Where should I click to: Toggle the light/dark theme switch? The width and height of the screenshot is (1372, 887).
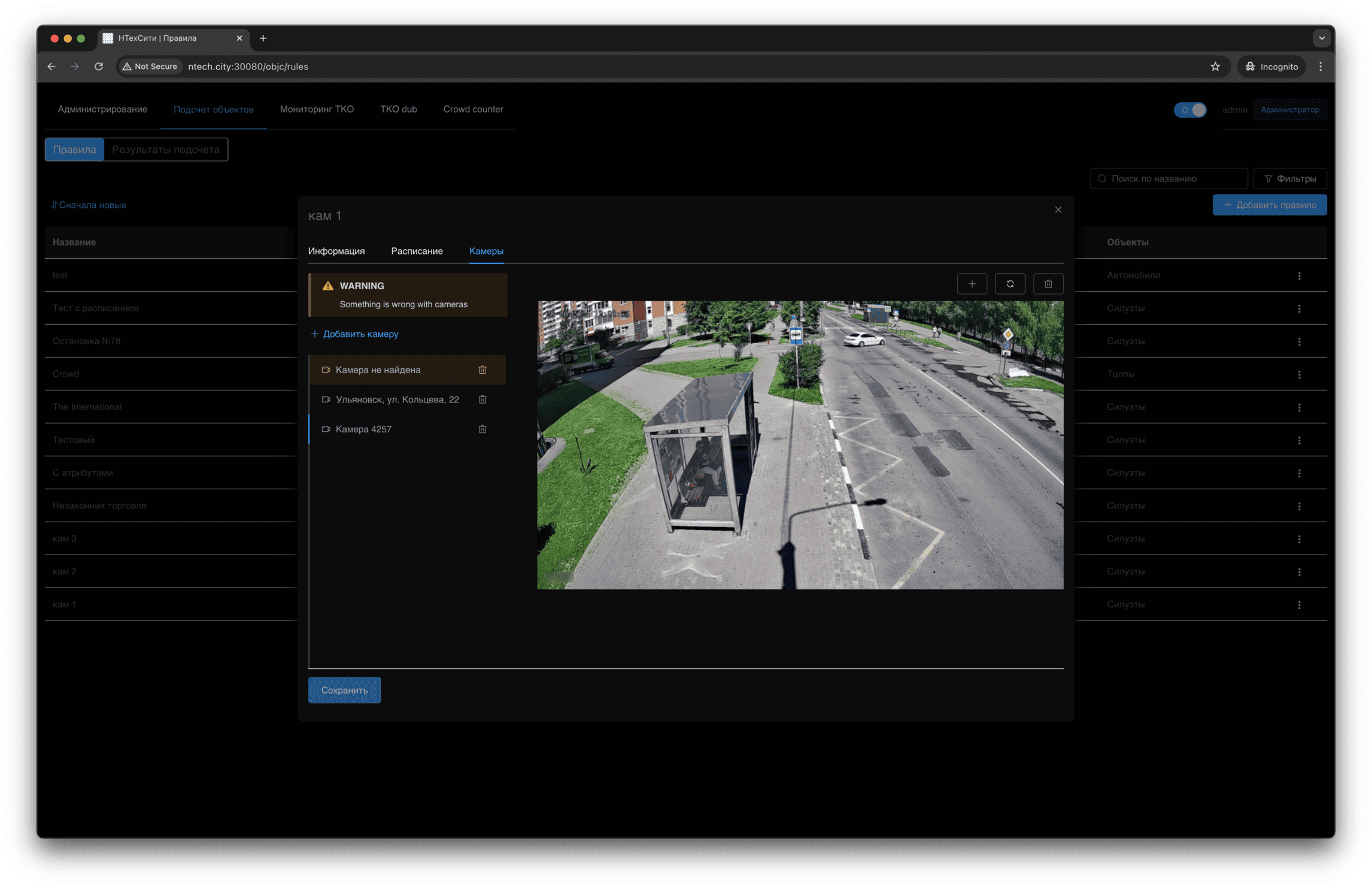1190,110
